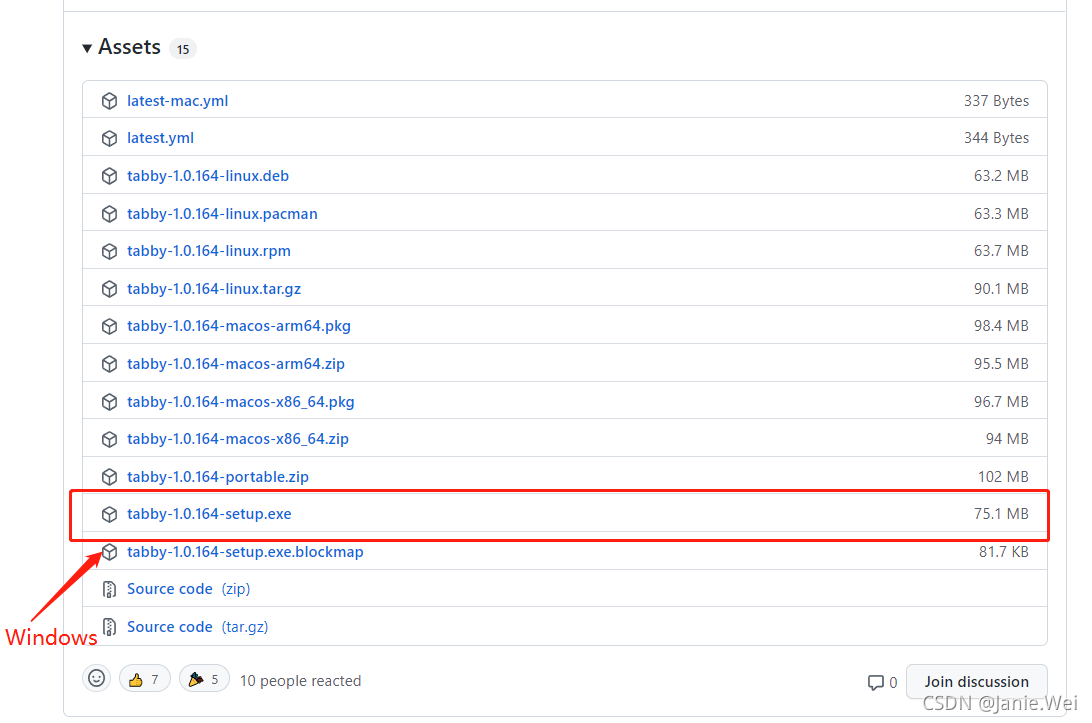Click package icon beside latest.yml
1092x723 pixels.
tap(109, 139)
